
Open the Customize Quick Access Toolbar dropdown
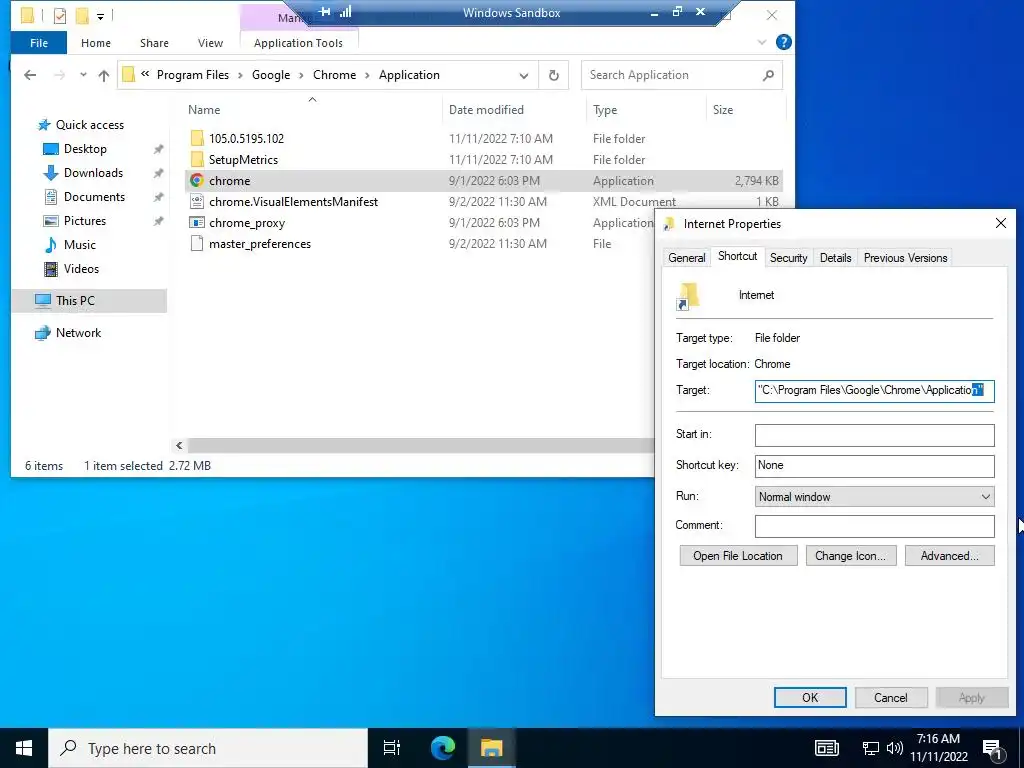click(x=100, y=16)
